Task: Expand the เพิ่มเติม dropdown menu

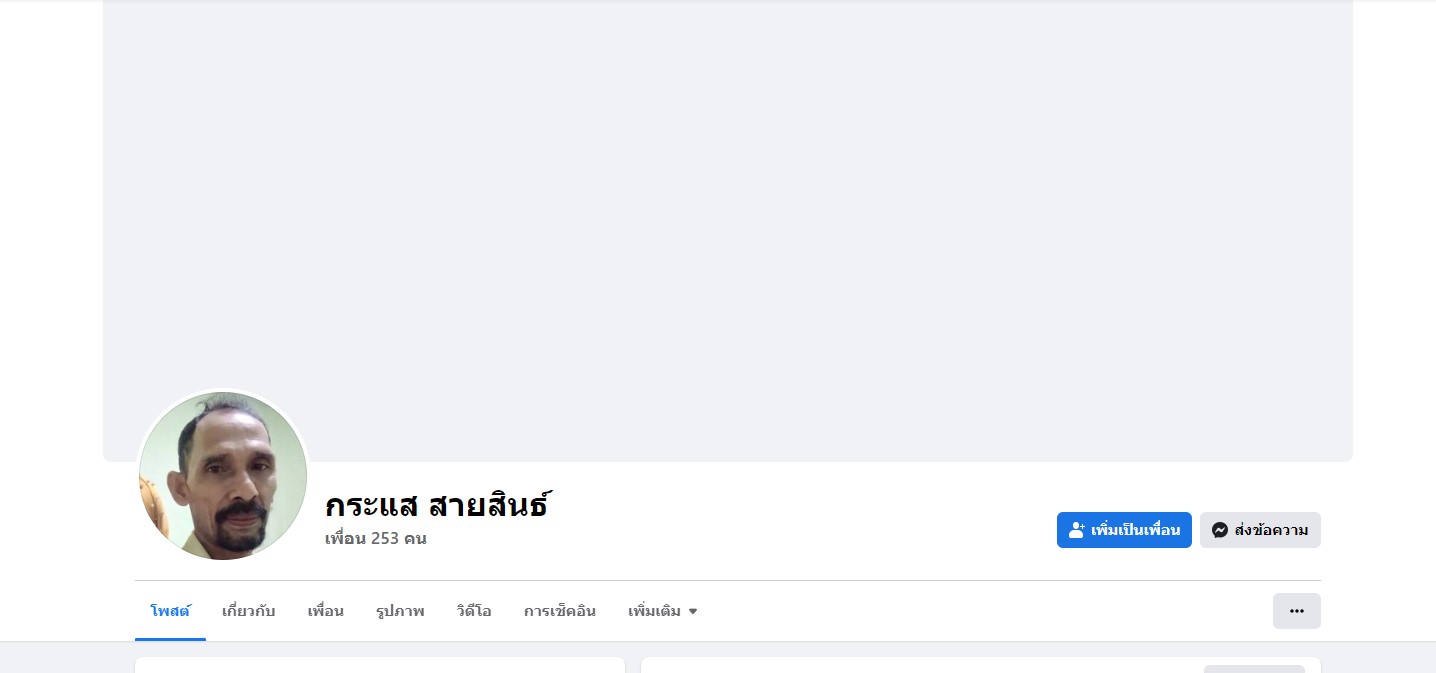Action: point(663,611)
